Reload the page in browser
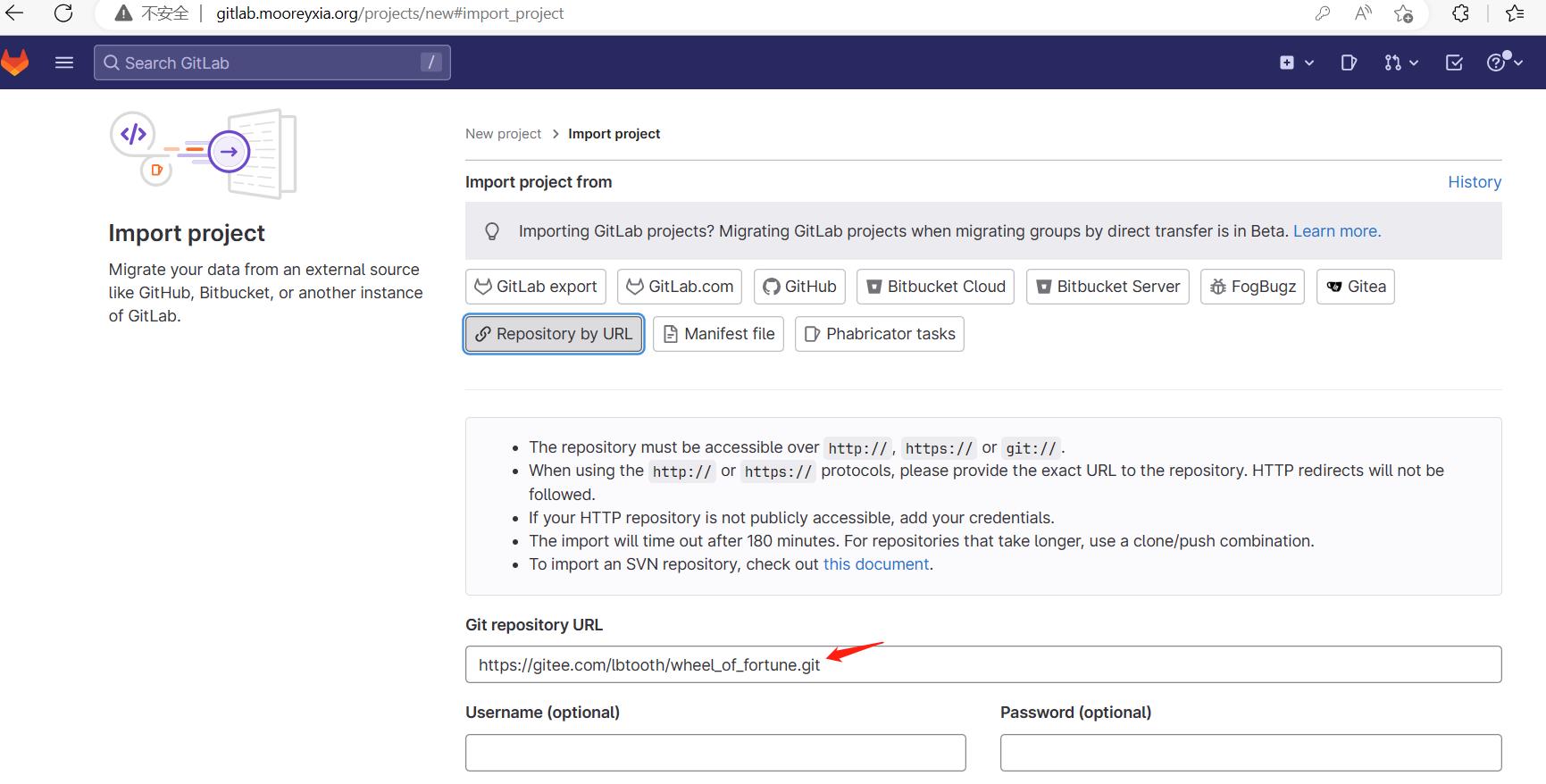This screenshot has width=1546, height=784. click(x=63, y=13)
